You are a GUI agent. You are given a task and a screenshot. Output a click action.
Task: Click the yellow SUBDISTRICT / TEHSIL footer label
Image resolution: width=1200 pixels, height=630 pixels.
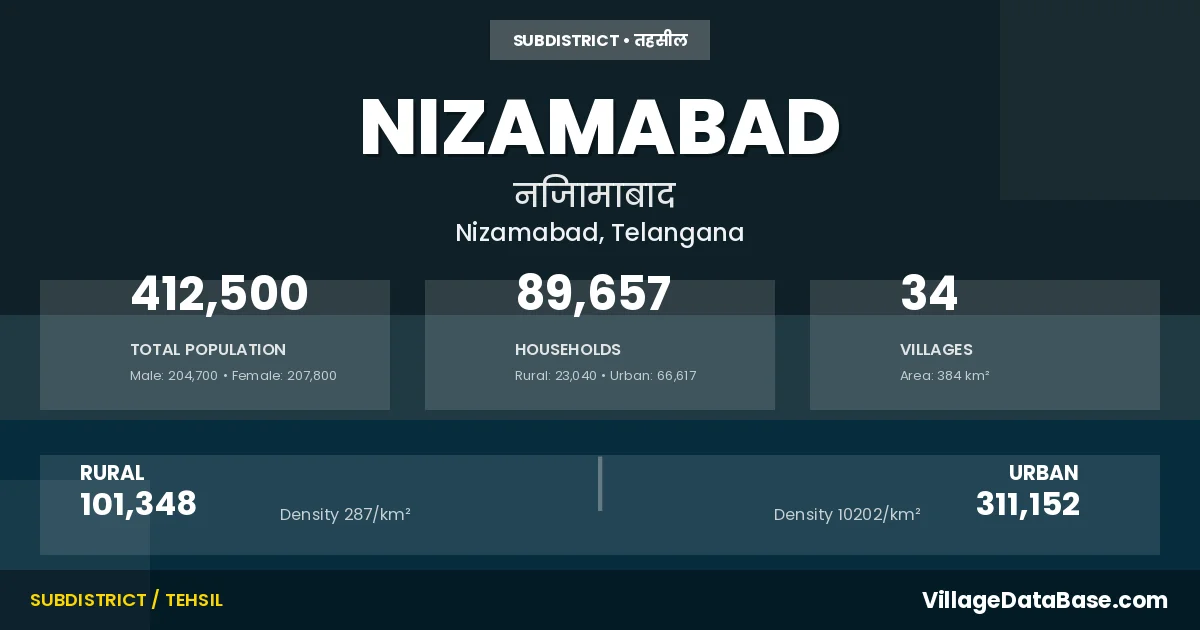pyautogui.click(x=126, y=600)
